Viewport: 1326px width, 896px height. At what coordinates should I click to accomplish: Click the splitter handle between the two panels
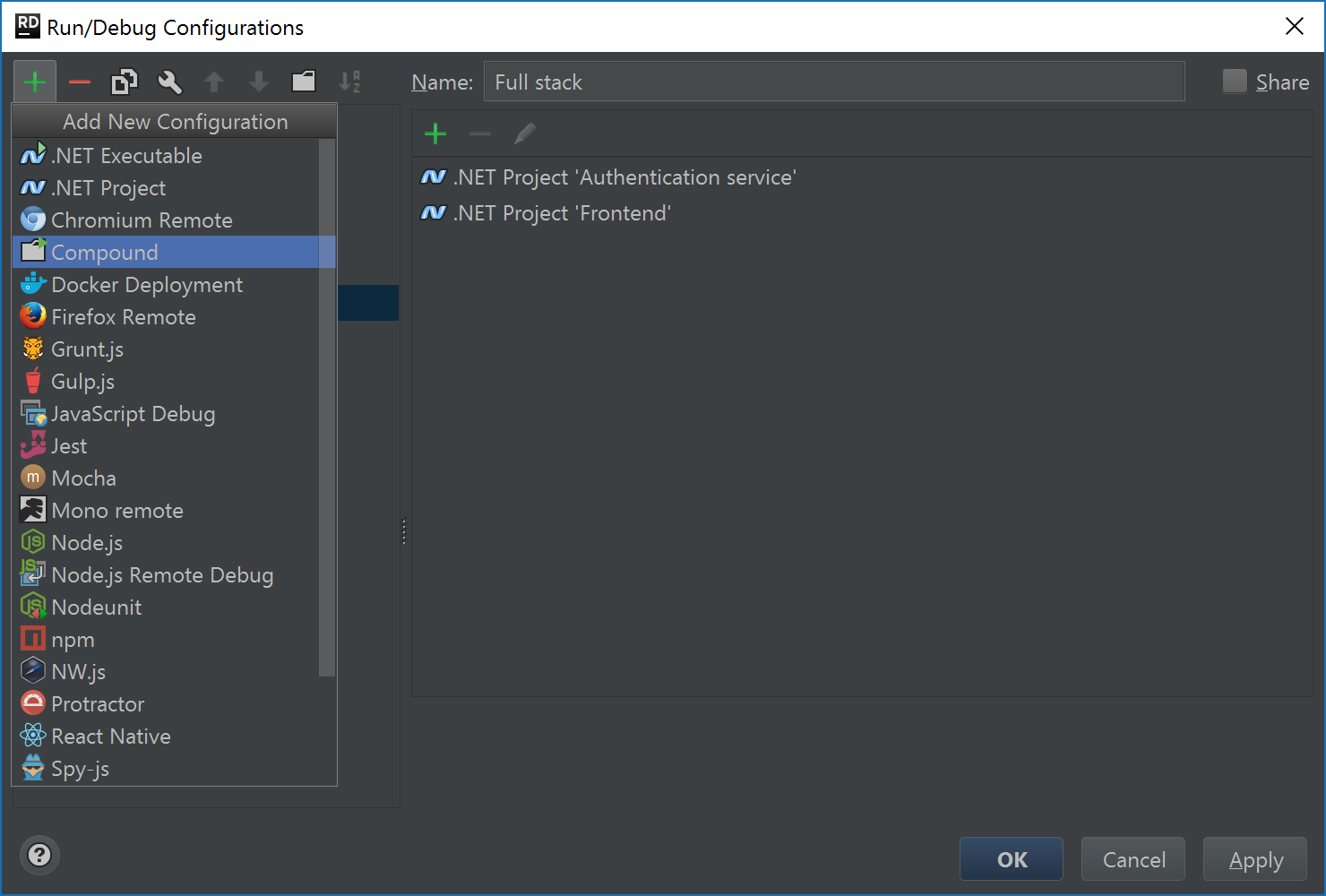tap(404, 531)
